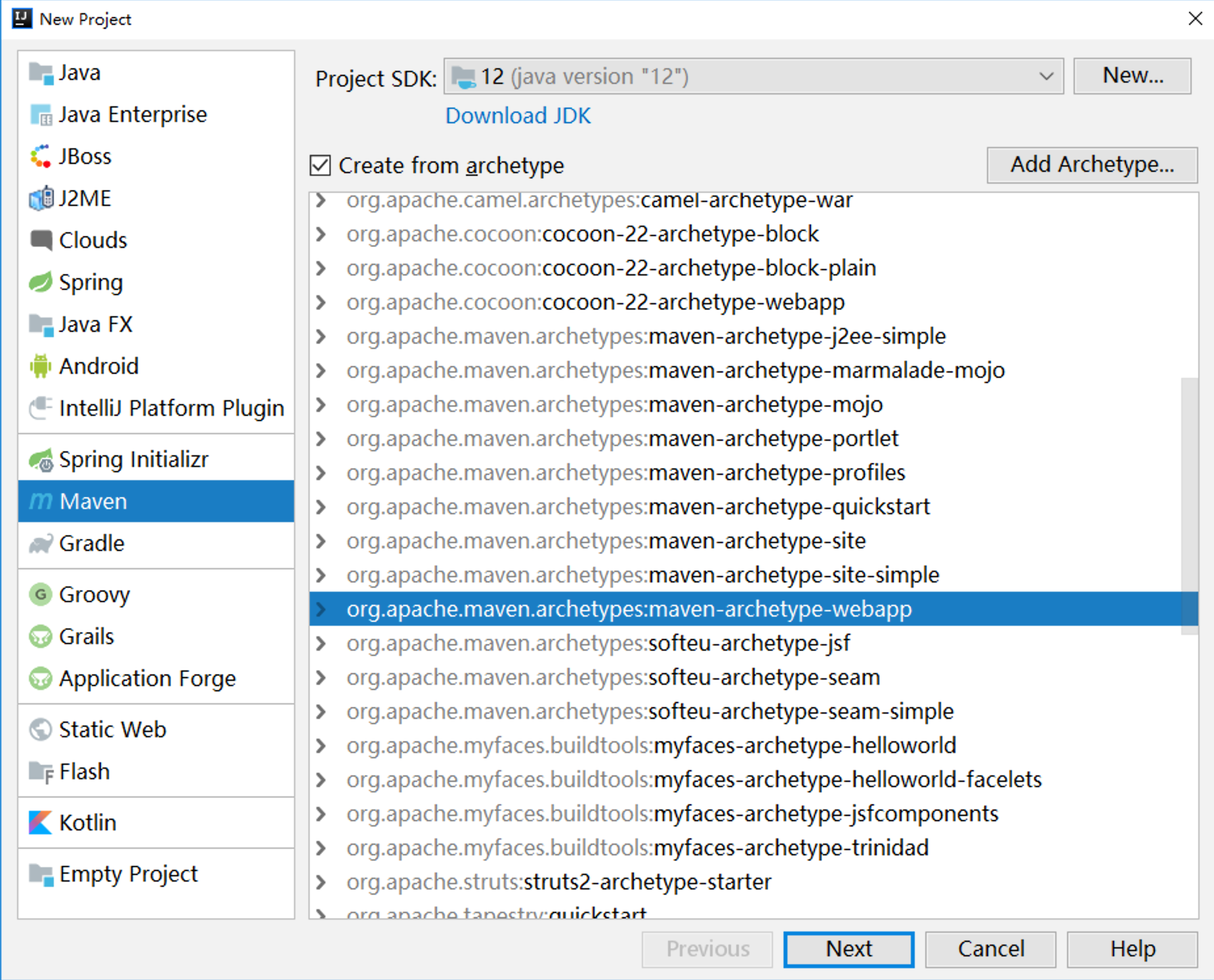This screenshot has width=1214, height=980.
Task: Expand maven-archetype-quickstart node
Action: pos(321,507)
